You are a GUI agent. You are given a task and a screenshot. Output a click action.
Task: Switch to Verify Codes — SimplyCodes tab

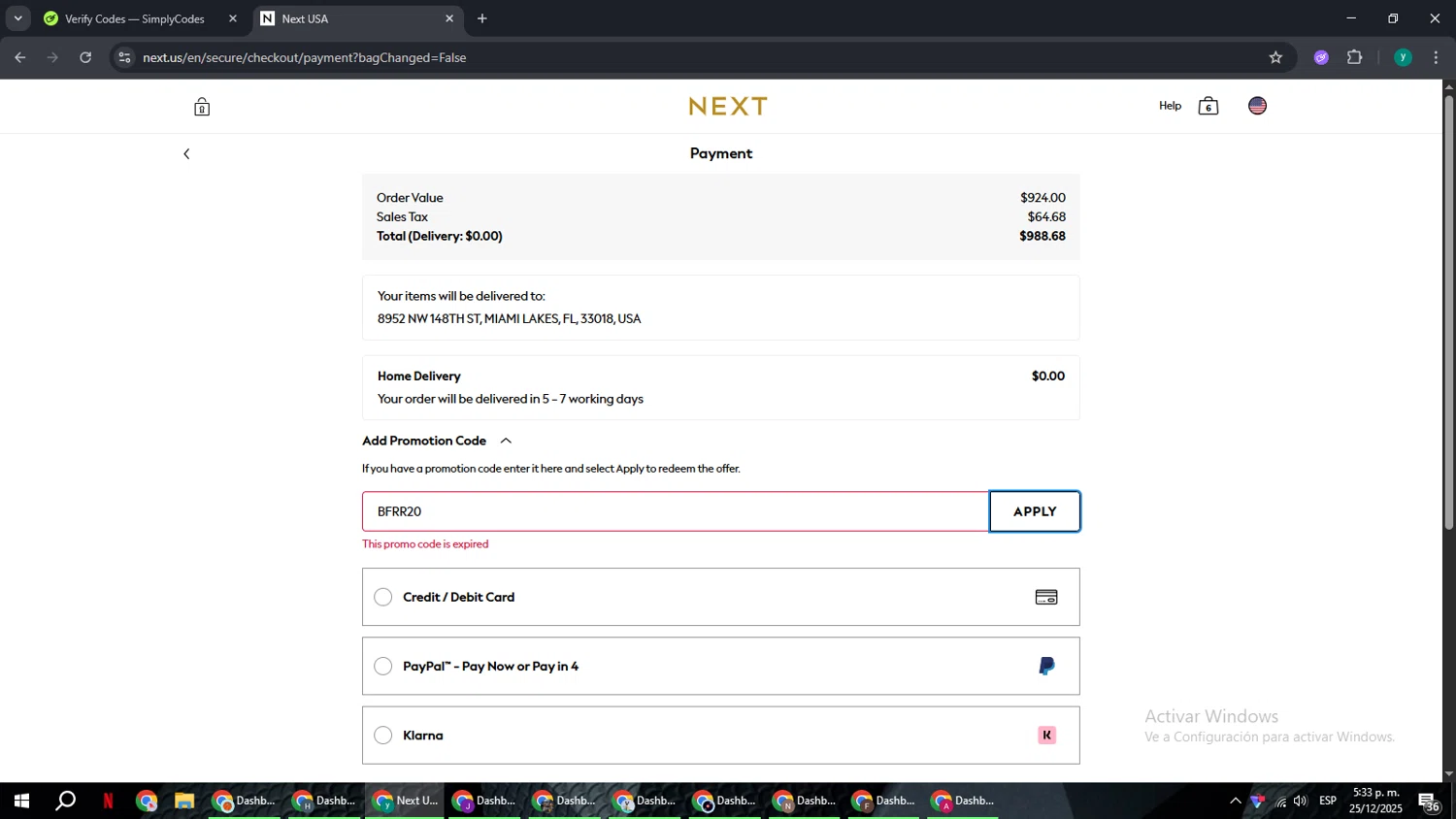136,18
